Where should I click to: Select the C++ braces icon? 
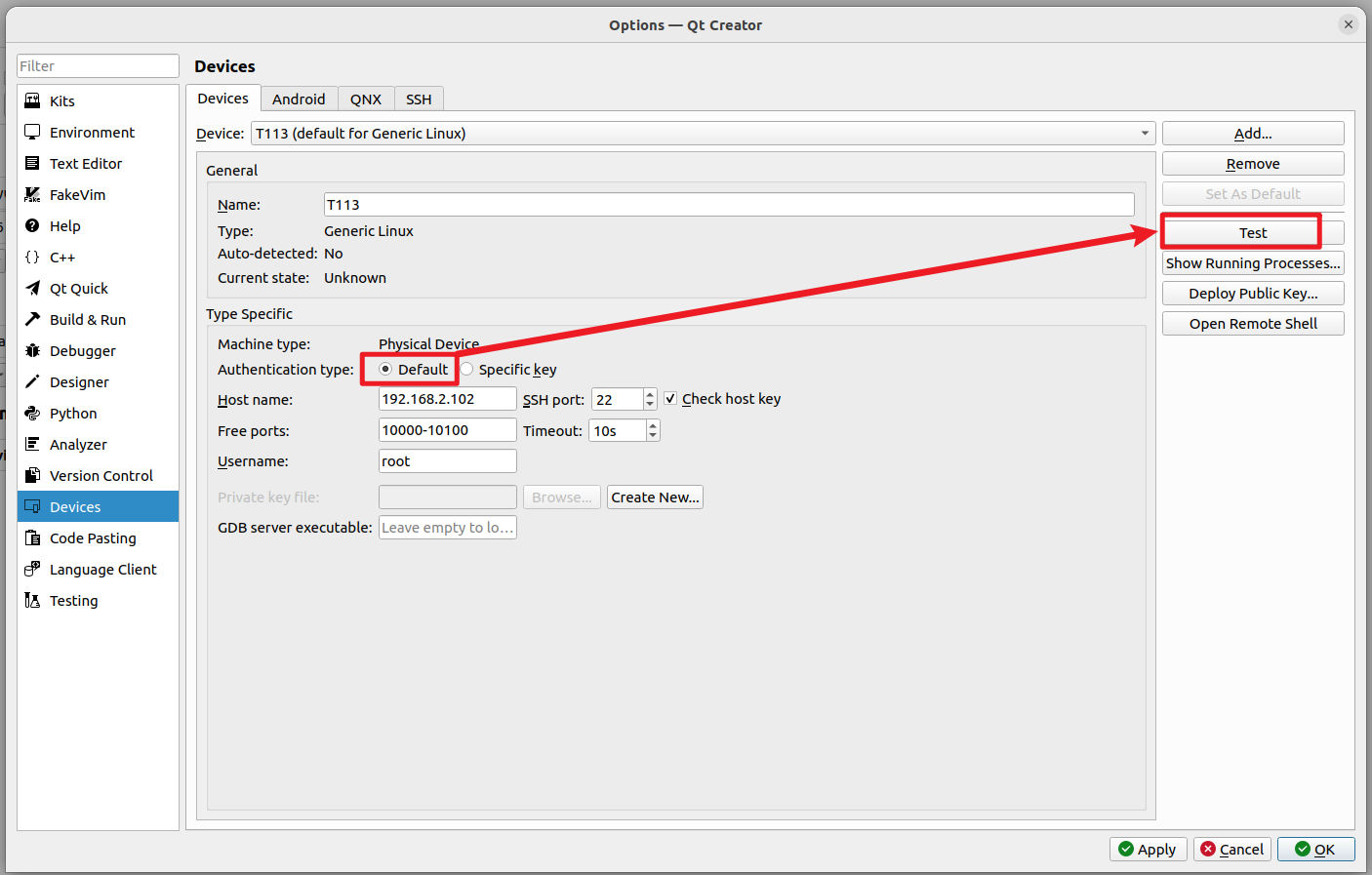(32, 258)
